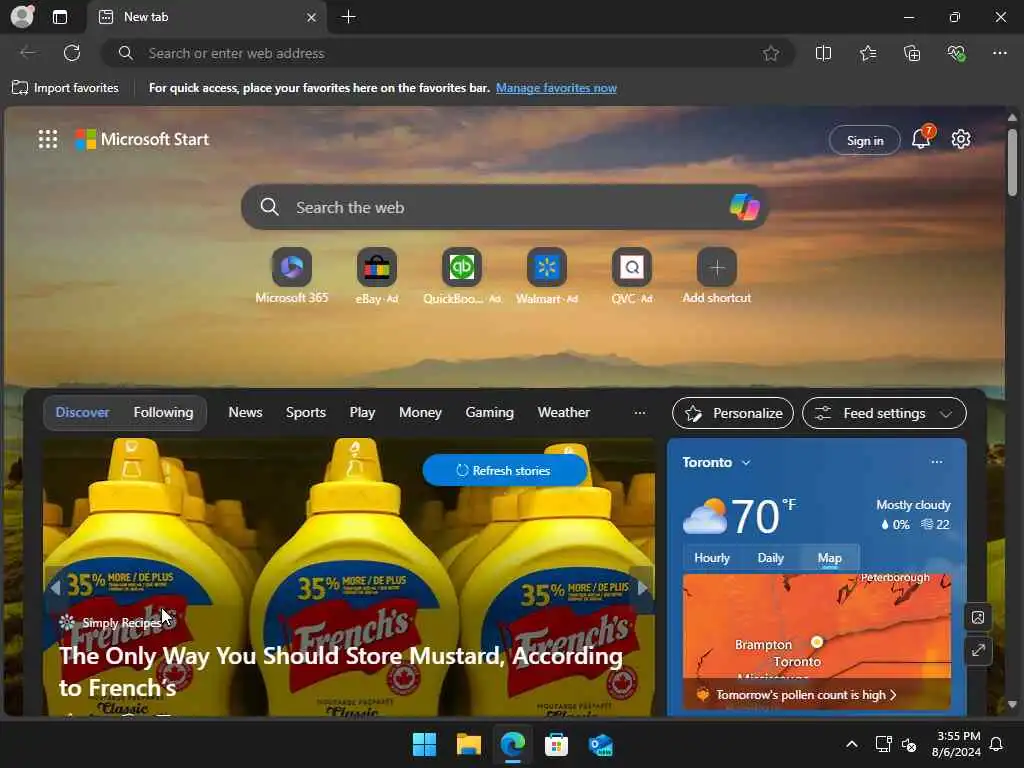The image size is (1024, 768).
Task: Select the Daily weather tab
Action: (770, 558)
